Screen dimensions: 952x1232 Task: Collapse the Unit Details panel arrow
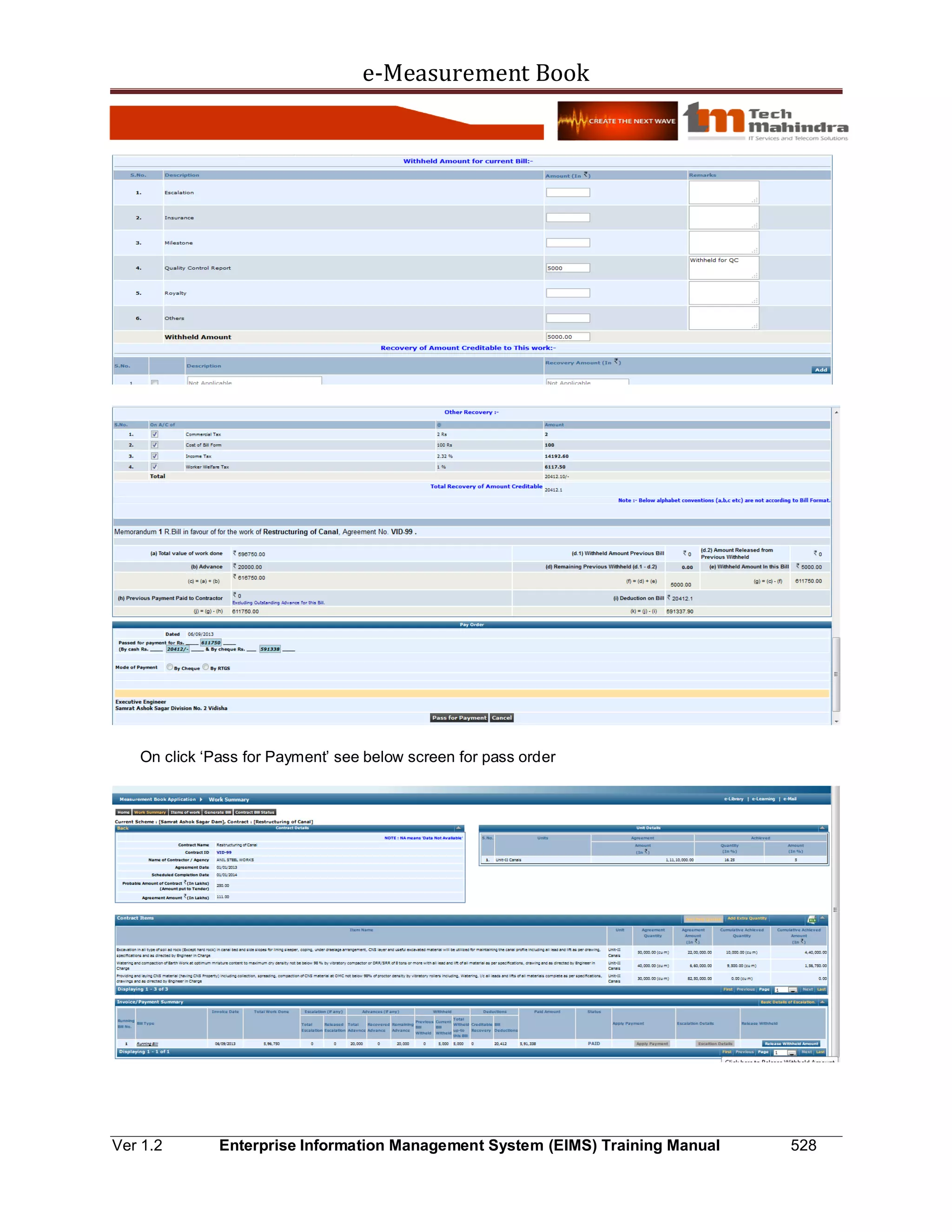[822, 828]
